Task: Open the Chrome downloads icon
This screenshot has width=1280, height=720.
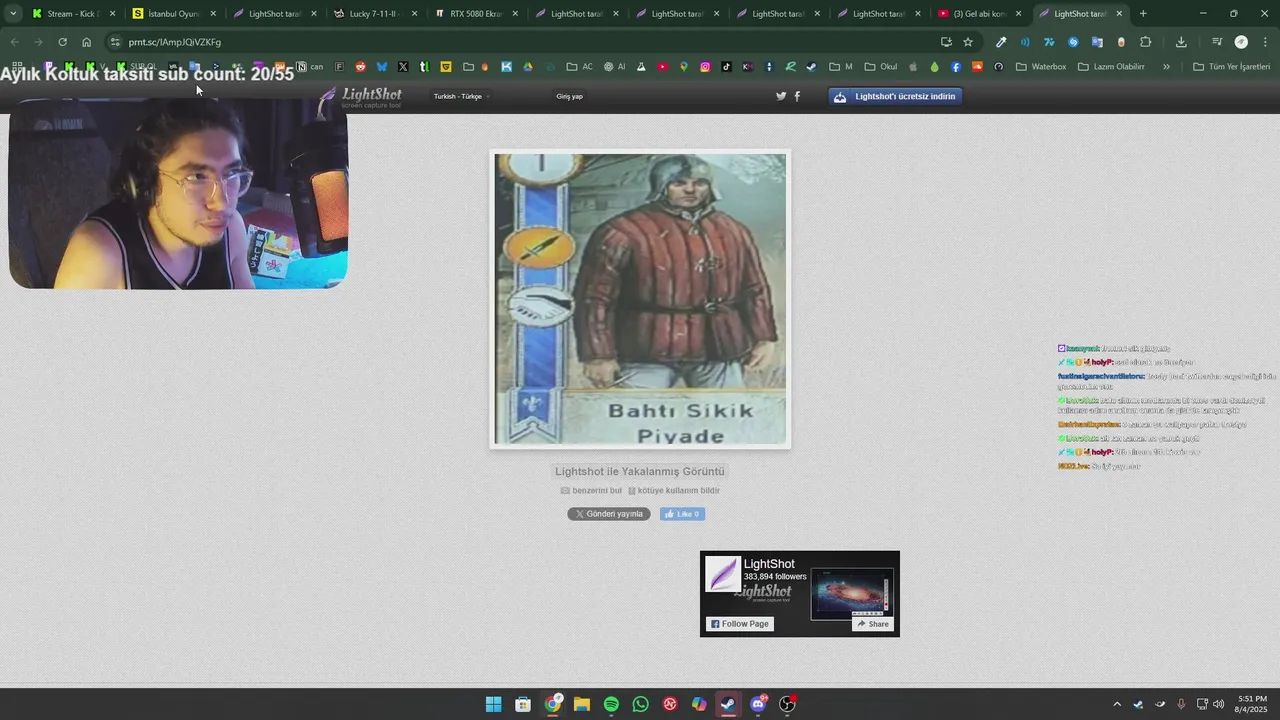Action: 1181,42
